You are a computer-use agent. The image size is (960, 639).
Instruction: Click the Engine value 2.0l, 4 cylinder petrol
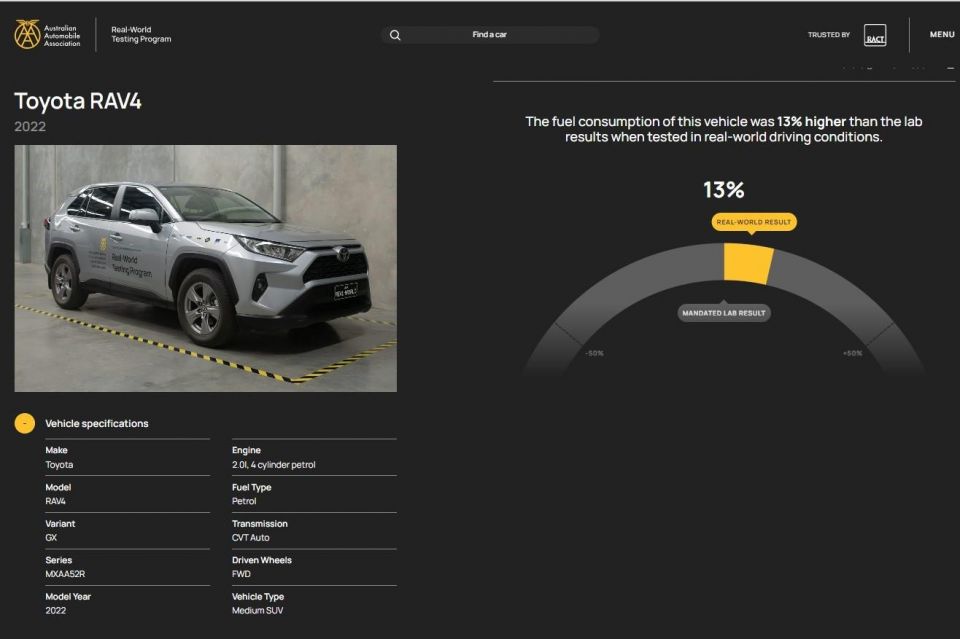pyautogui.click(x=274, y=465)
